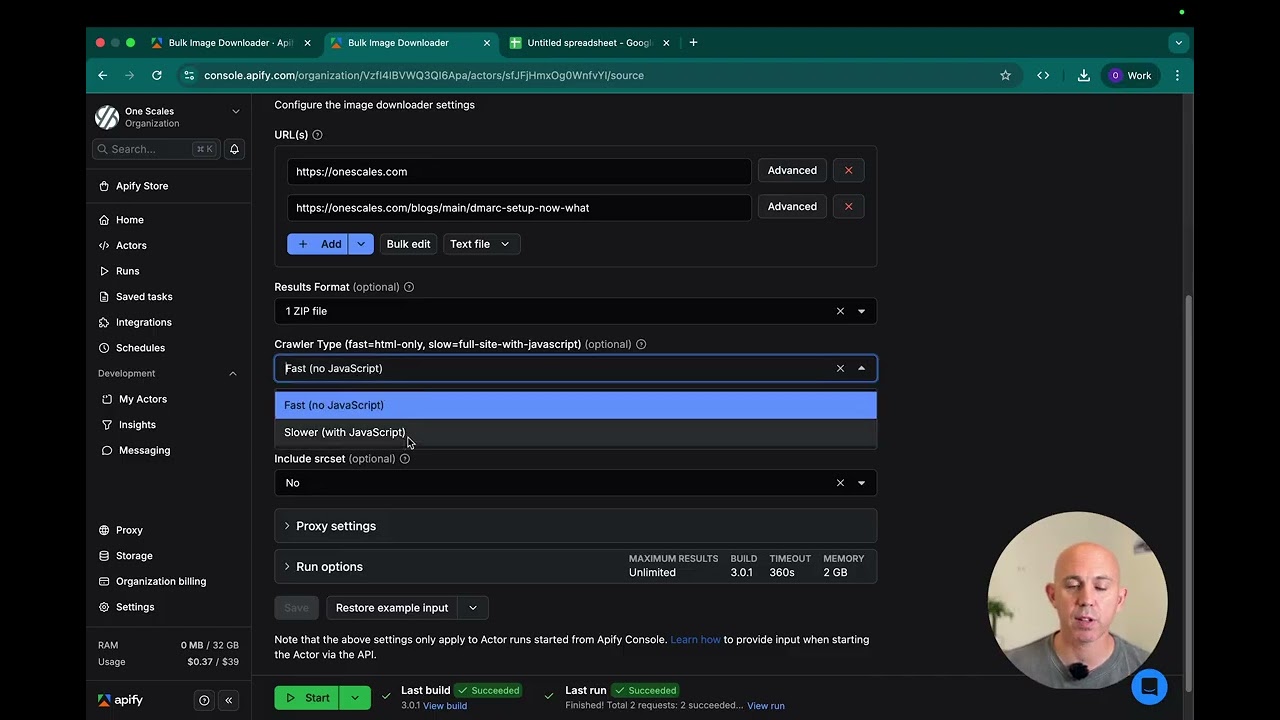
Task: Select Slower (with JavaScript) option
Action: [x=575, y=432]
